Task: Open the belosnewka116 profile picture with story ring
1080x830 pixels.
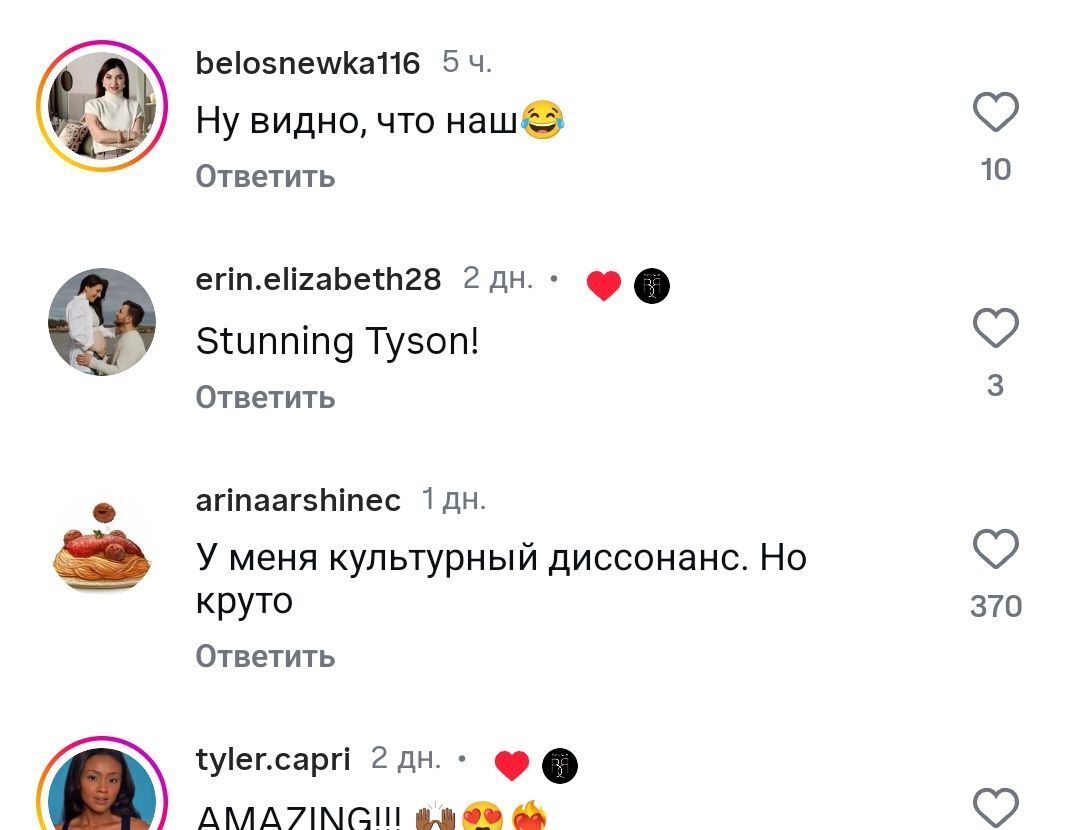Action: pos(102,106)
